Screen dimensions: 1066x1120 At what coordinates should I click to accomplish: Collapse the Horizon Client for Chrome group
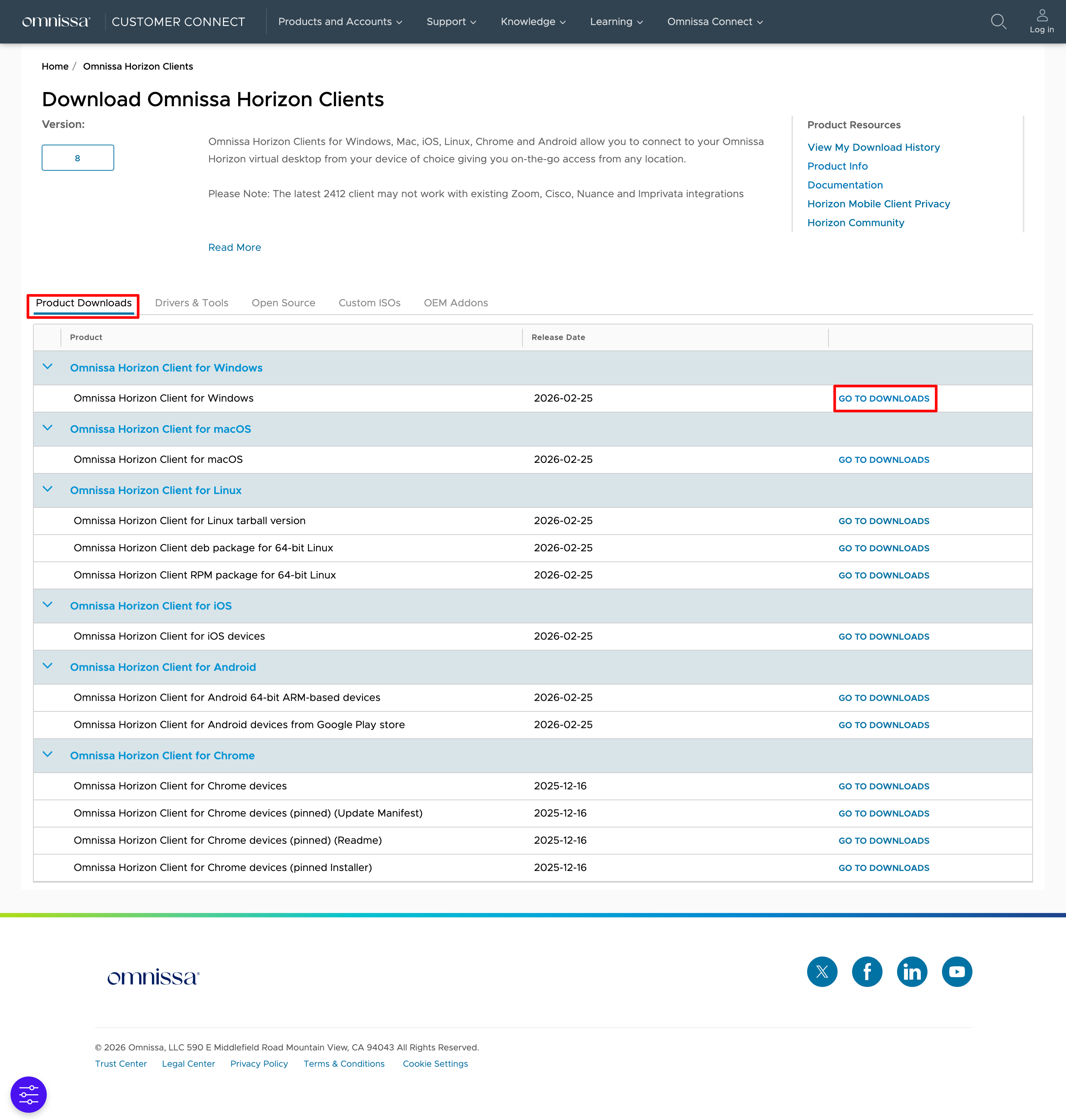(48, 755)
